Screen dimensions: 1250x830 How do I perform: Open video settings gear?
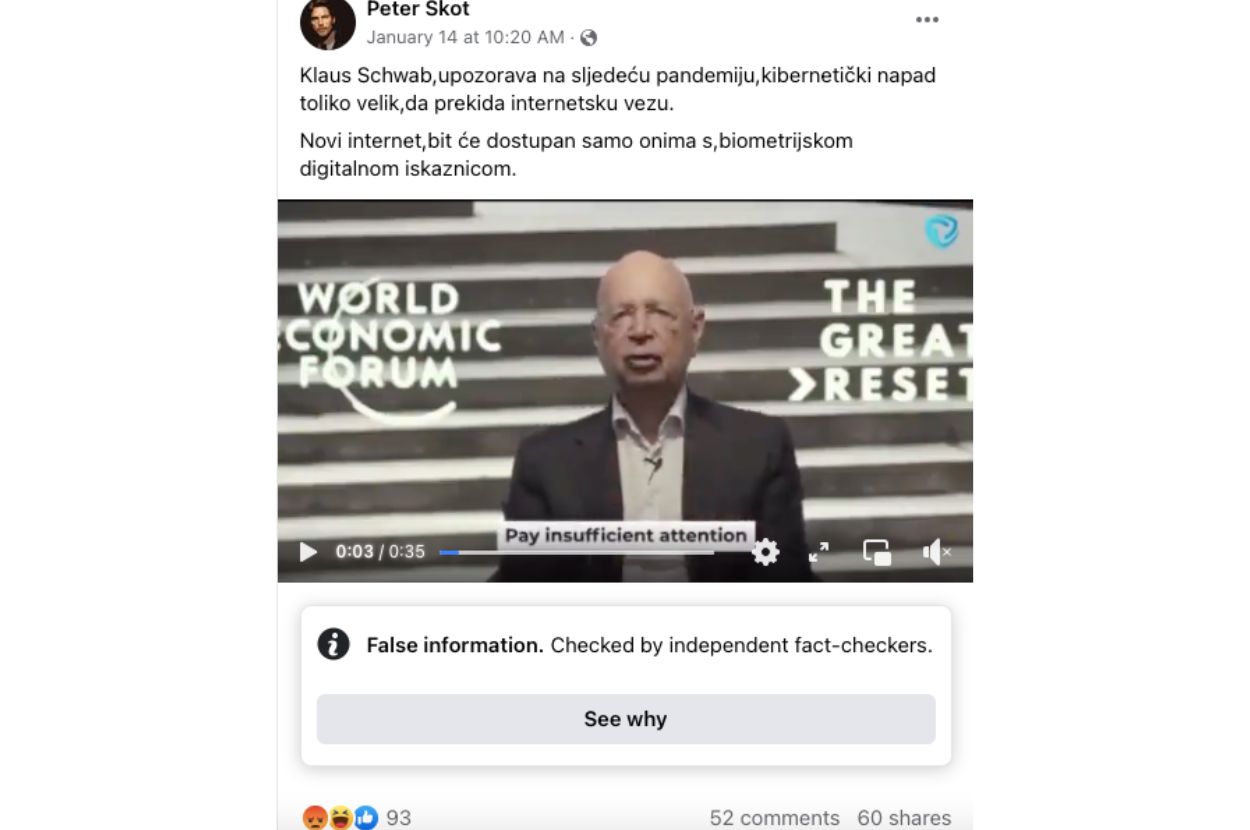point(766,552)
